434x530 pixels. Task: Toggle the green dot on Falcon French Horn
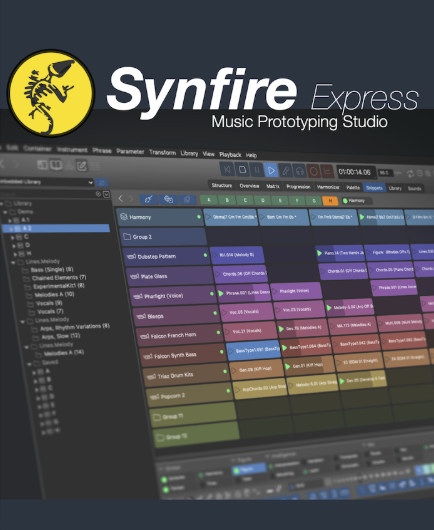[218, 333]
